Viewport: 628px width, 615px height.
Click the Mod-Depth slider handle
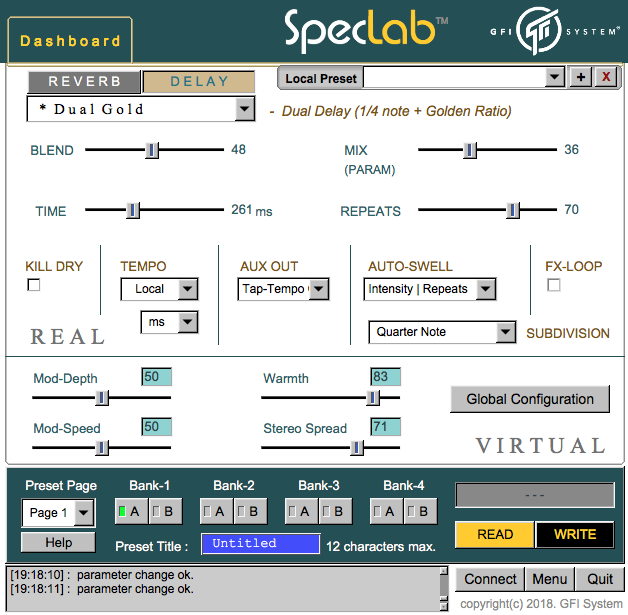pos(102,398)
